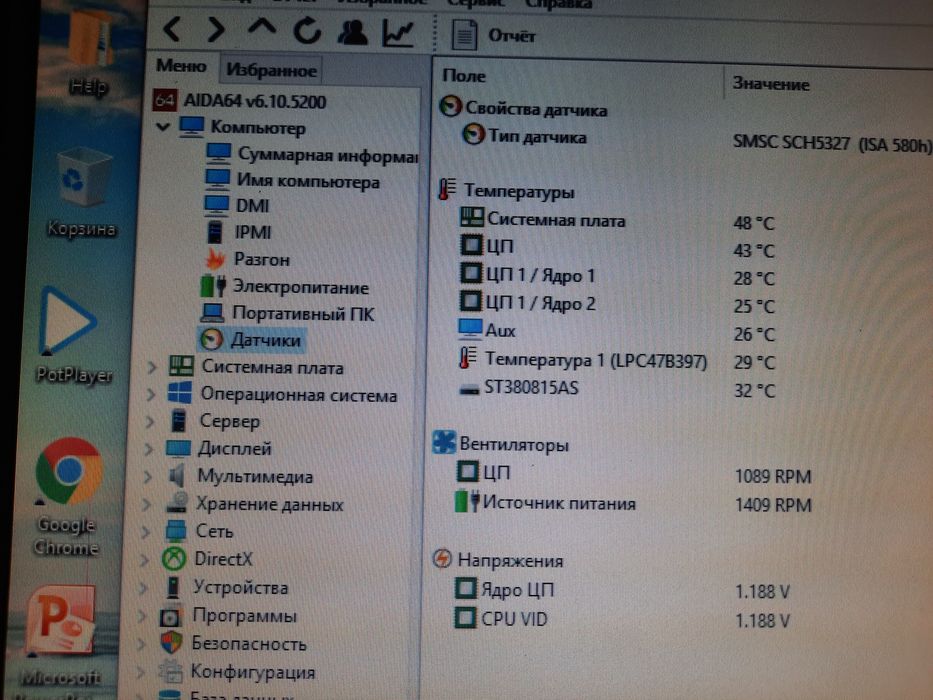Collapse the Компьютер tree node
Viewport: 933px width, 700px height.
point(163,126)
